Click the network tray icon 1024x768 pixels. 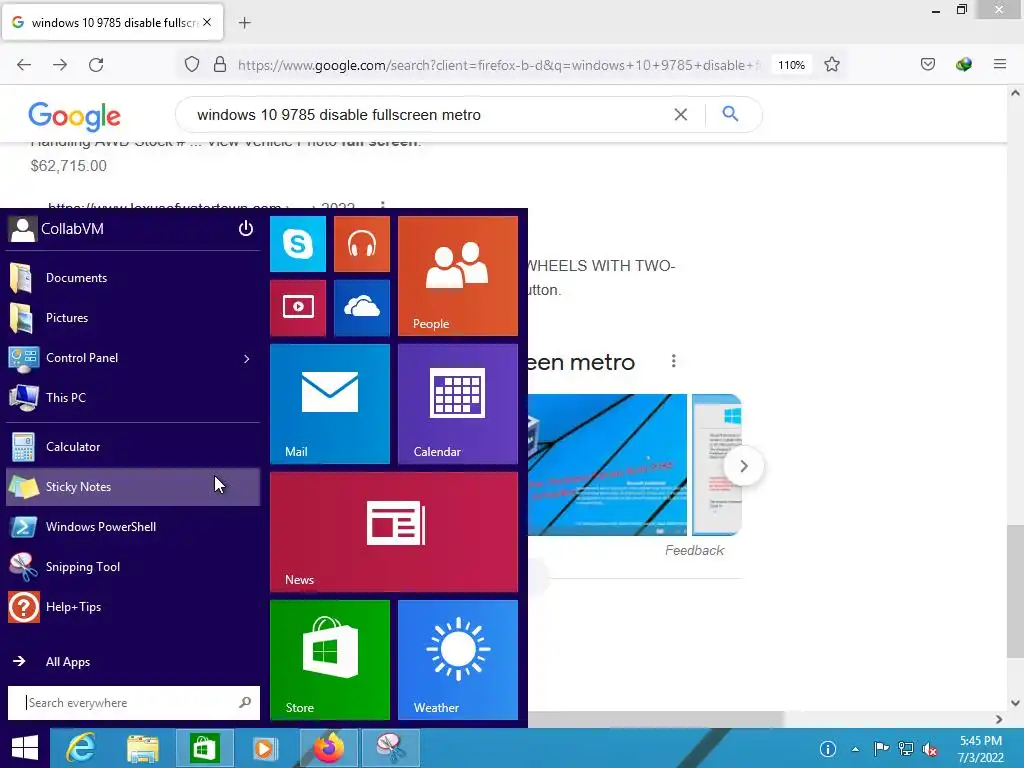click(x=906, y=749)
